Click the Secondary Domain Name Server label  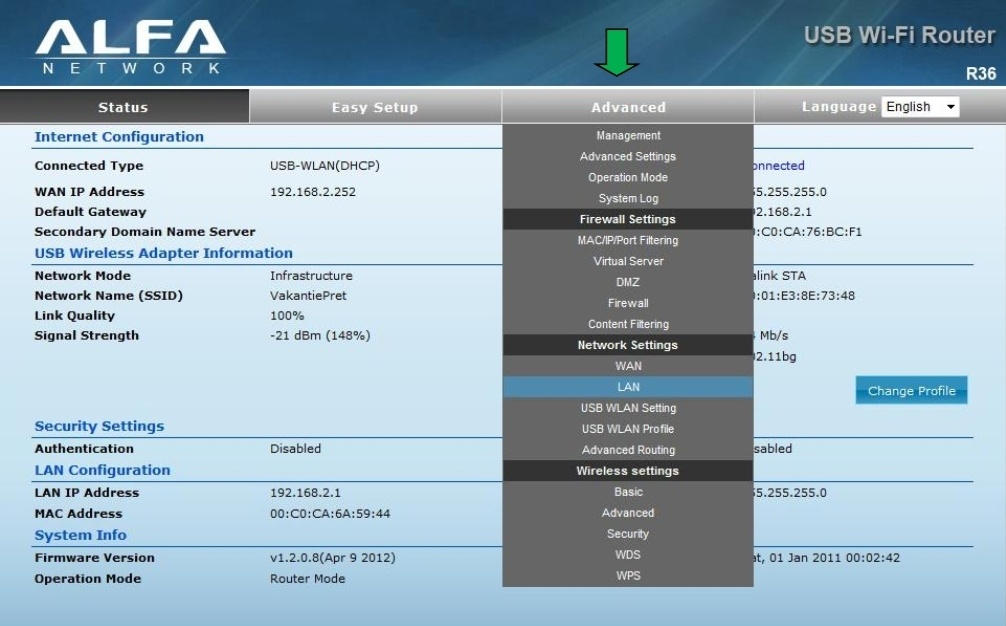click(145, 232)
